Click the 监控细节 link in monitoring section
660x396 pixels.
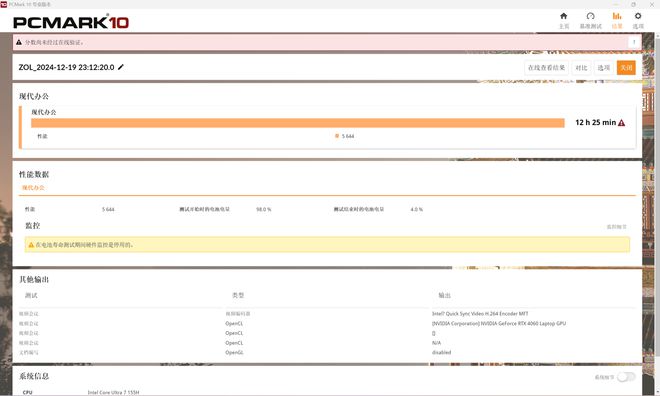617,227
